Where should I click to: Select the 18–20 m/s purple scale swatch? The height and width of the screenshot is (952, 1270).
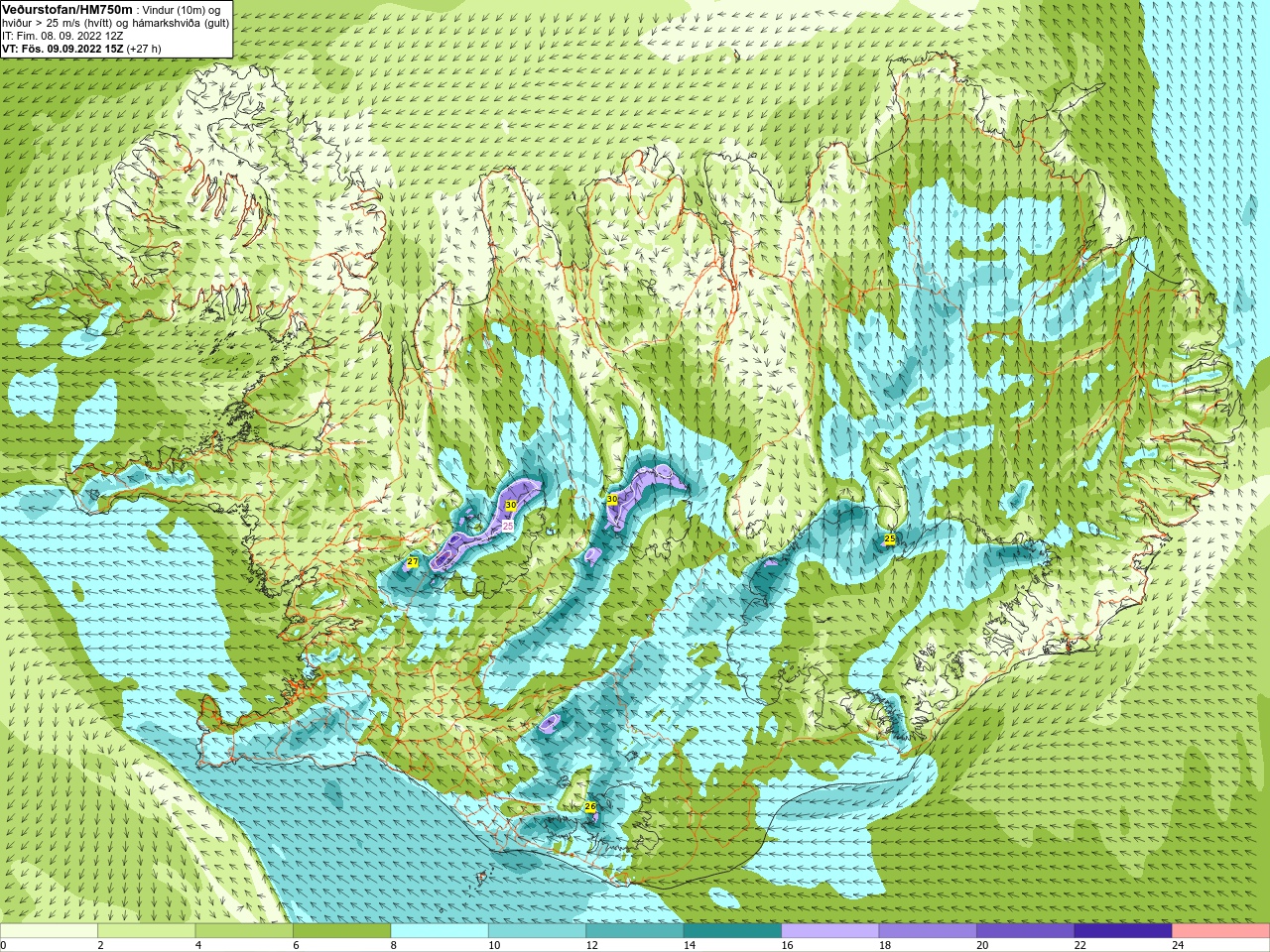928,931
